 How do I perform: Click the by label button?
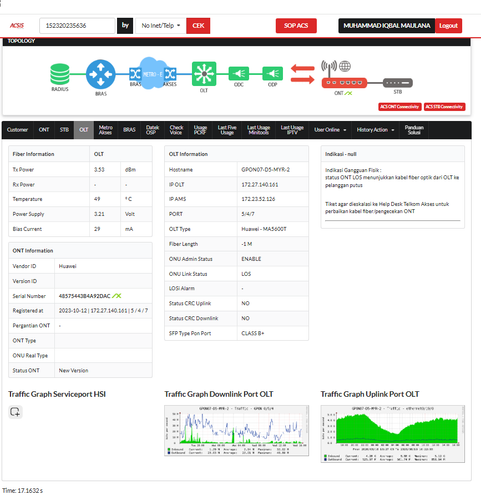[x=125, y=26]
